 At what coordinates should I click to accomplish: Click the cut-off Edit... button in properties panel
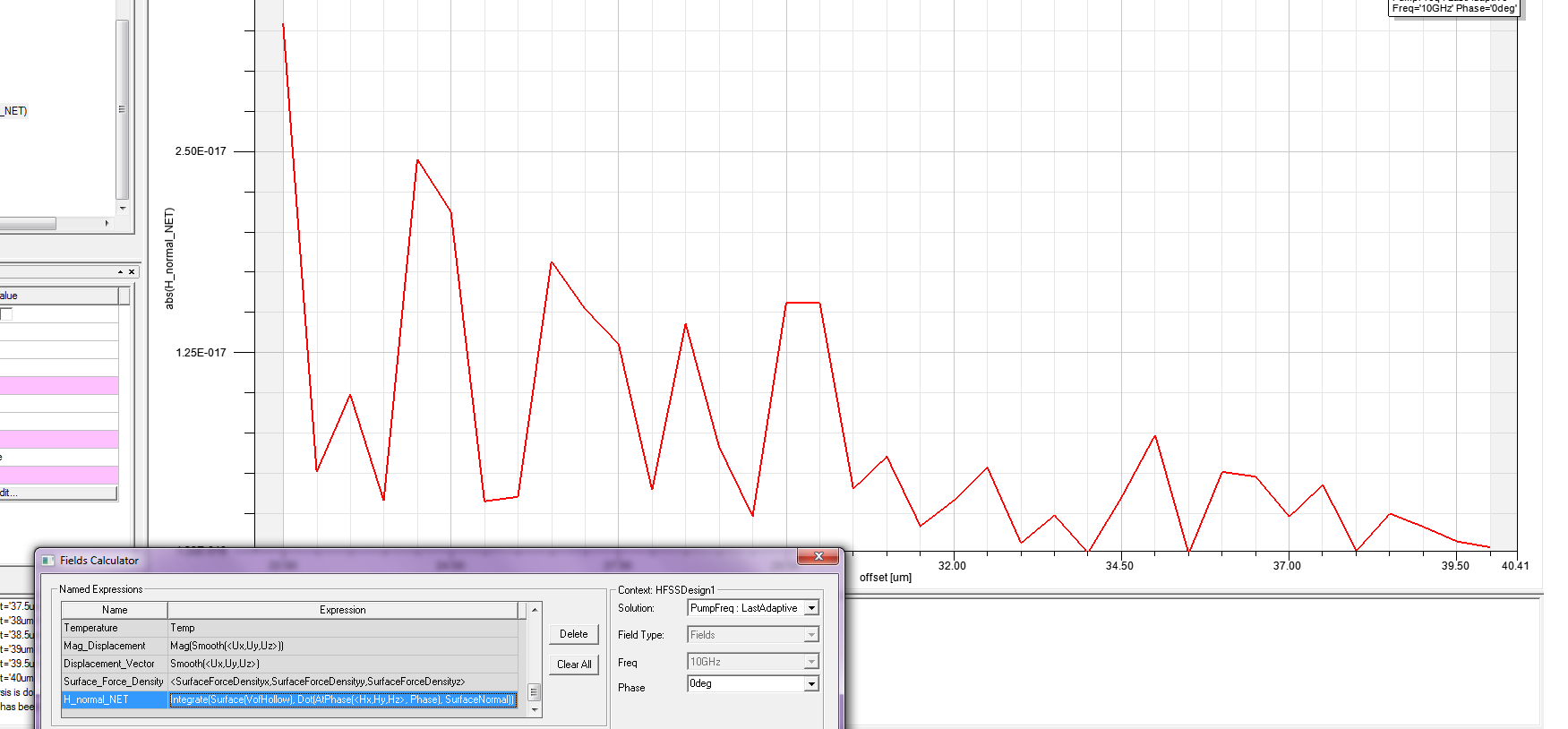[58, 493]
